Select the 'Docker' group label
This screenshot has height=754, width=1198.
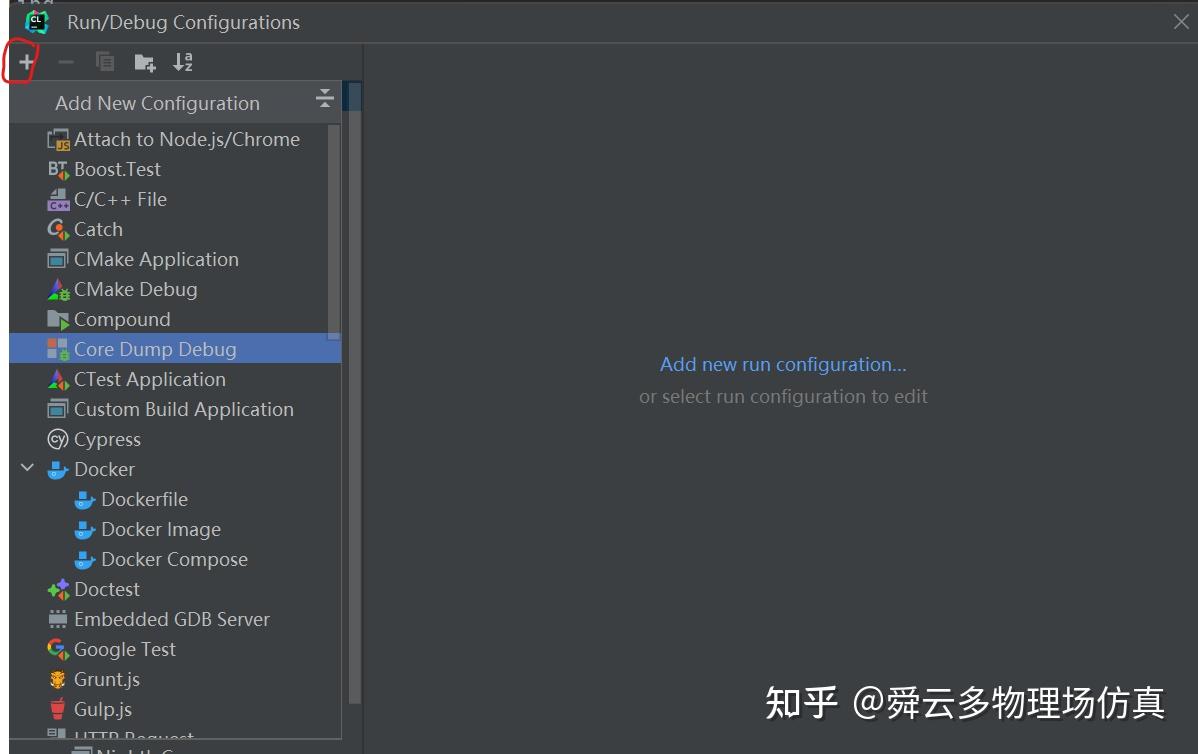pyautogui.click(x=105, y=469)
